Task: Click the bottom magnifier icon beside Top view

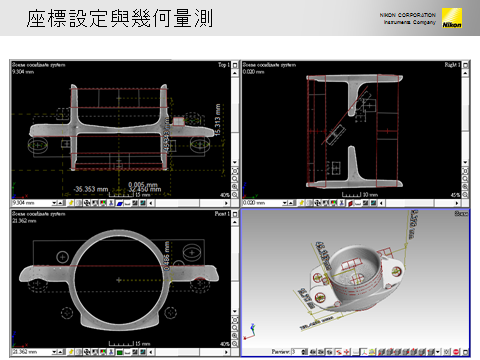Action: pyautogui.click(x=235, y=195)
